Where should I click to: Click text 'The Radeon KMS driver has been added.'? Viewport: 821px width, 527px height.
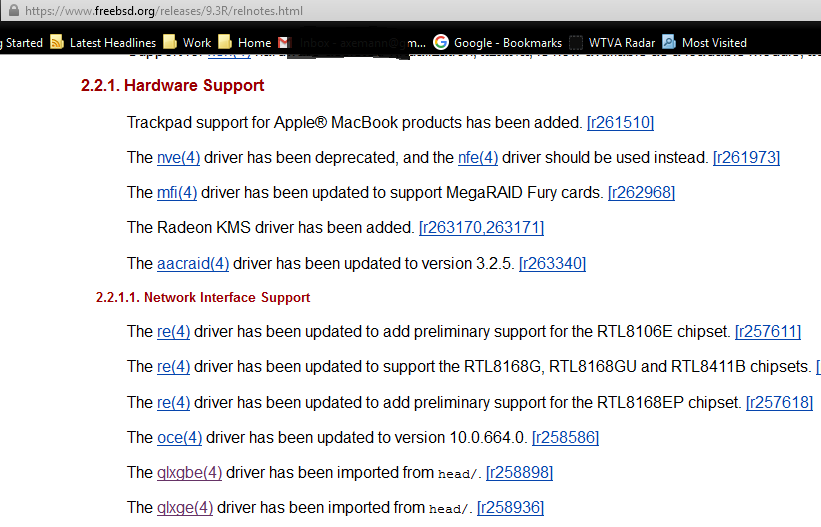click(271, 228)
